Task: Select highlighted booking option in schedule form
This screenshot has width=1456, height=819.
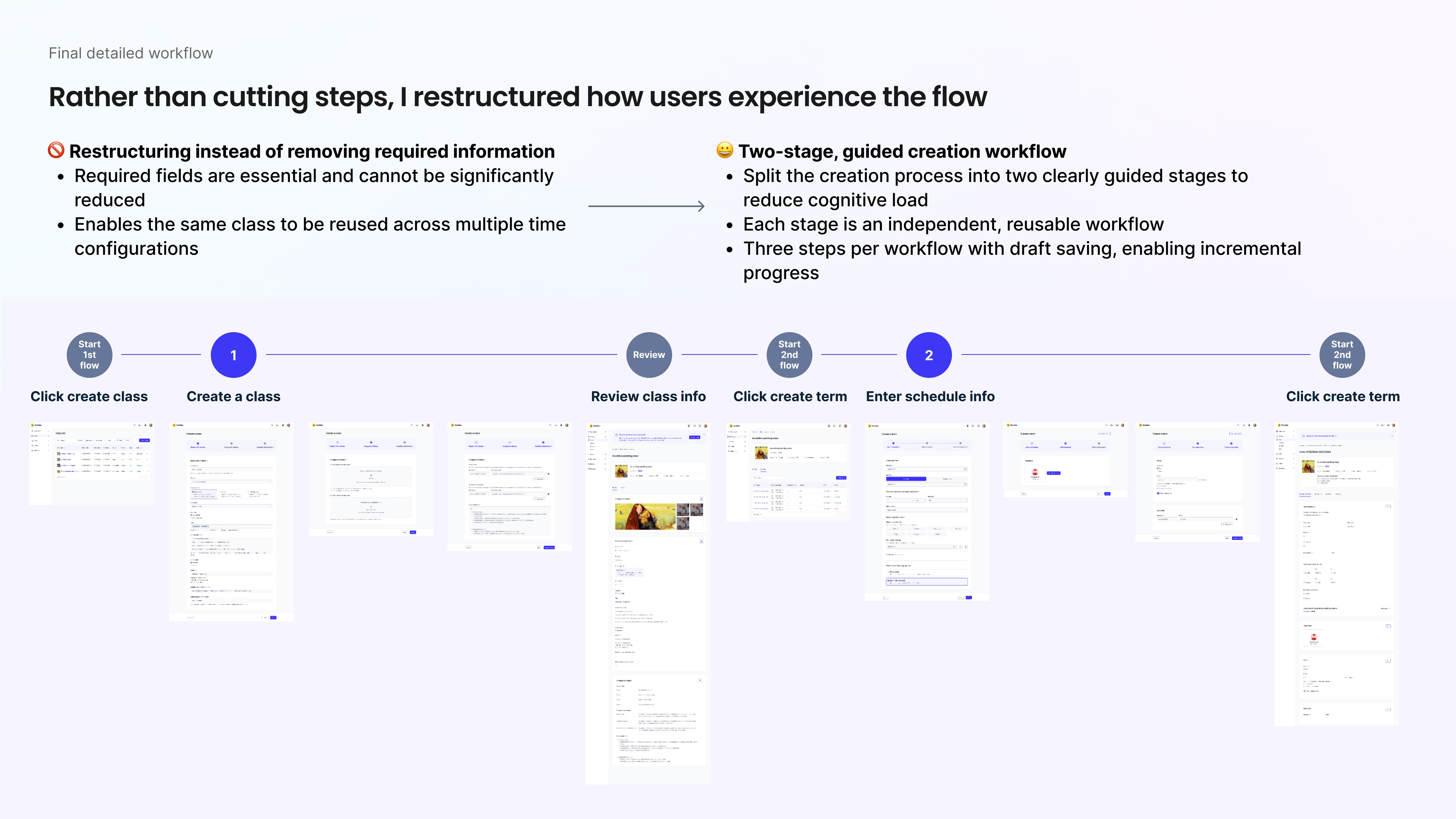Action: click(x=927, y=581)
